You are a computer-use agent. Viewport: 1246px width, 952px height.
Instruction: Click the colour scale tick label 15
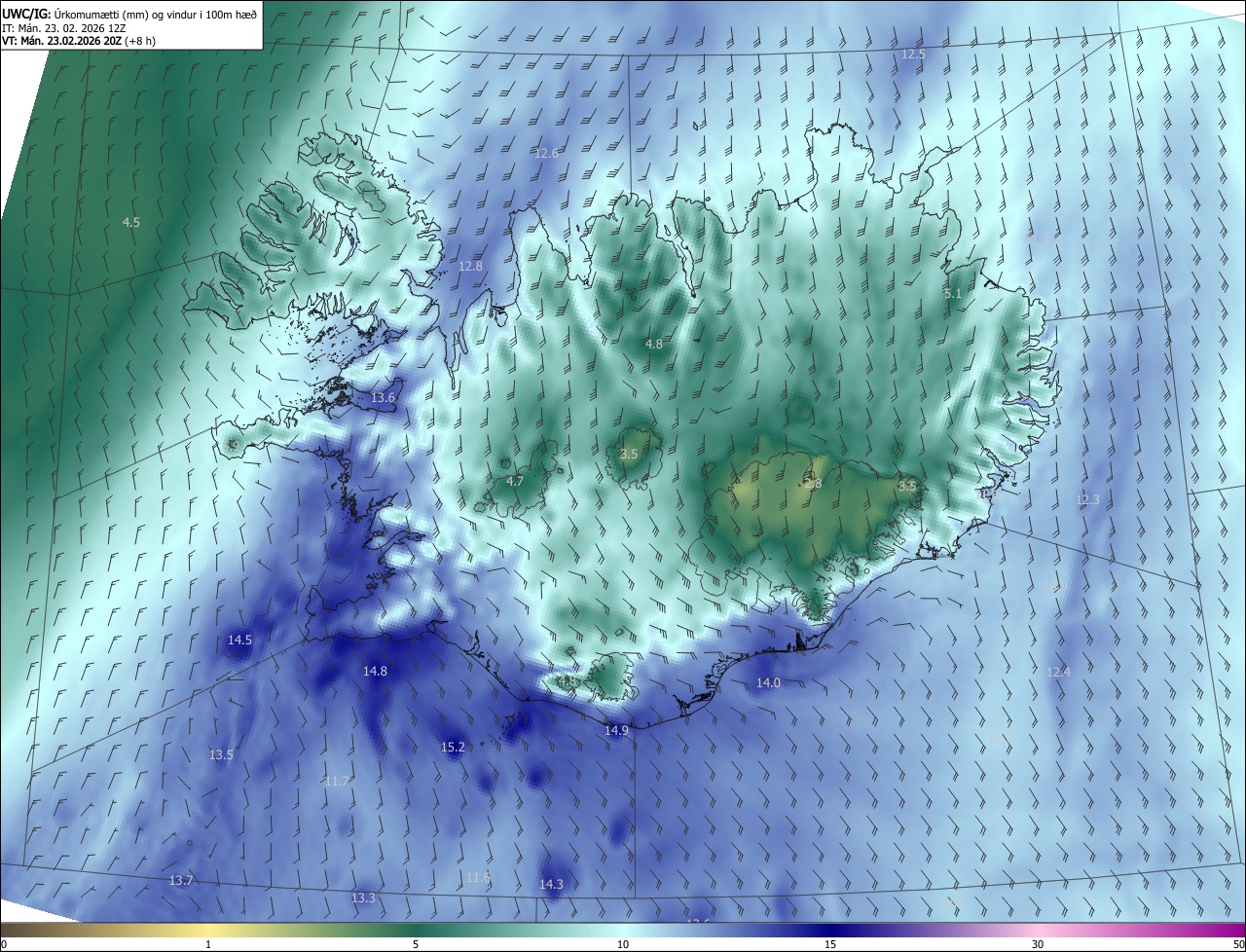click(x=830, y=945)
